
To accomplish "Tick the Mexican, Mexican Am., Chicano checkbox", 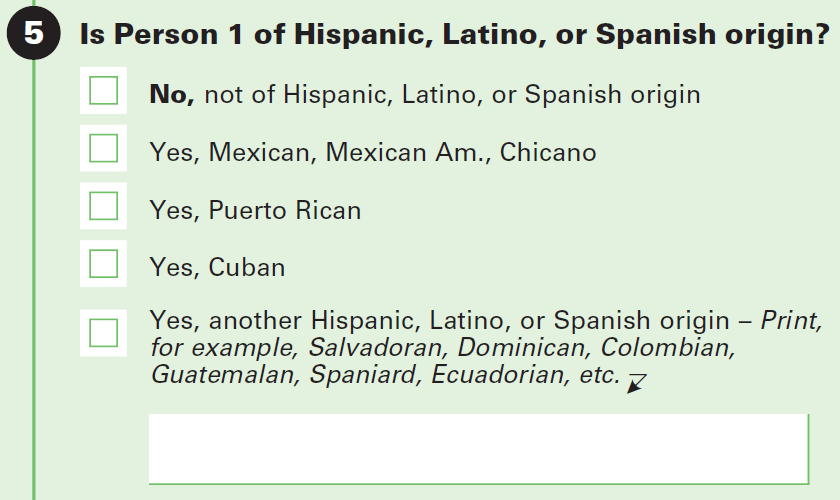I will [x=104, y=149].
